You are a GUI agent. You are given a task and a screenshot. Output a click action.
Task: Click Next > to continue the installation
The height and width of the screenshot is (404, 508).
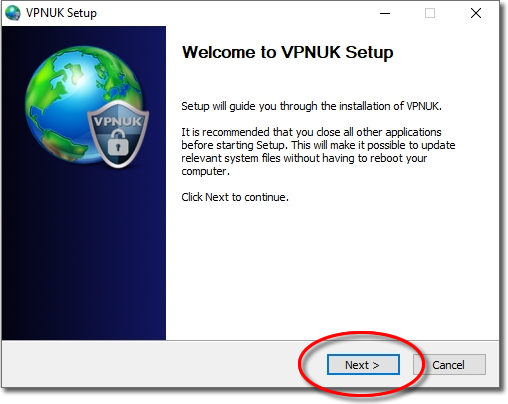pos(363,365)
